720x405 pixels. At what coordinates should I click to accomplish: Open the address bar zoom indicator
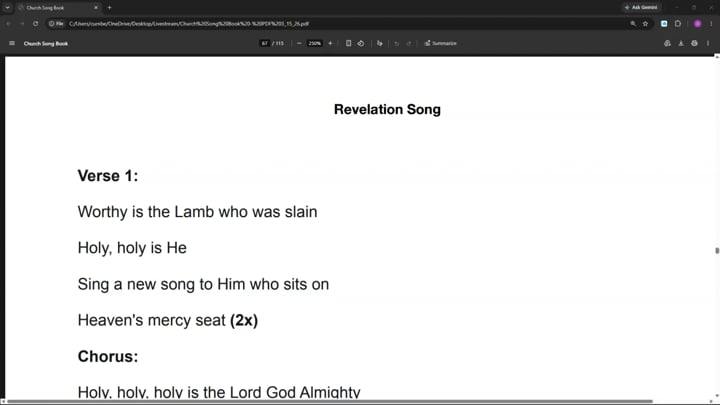tap(633, 23)
